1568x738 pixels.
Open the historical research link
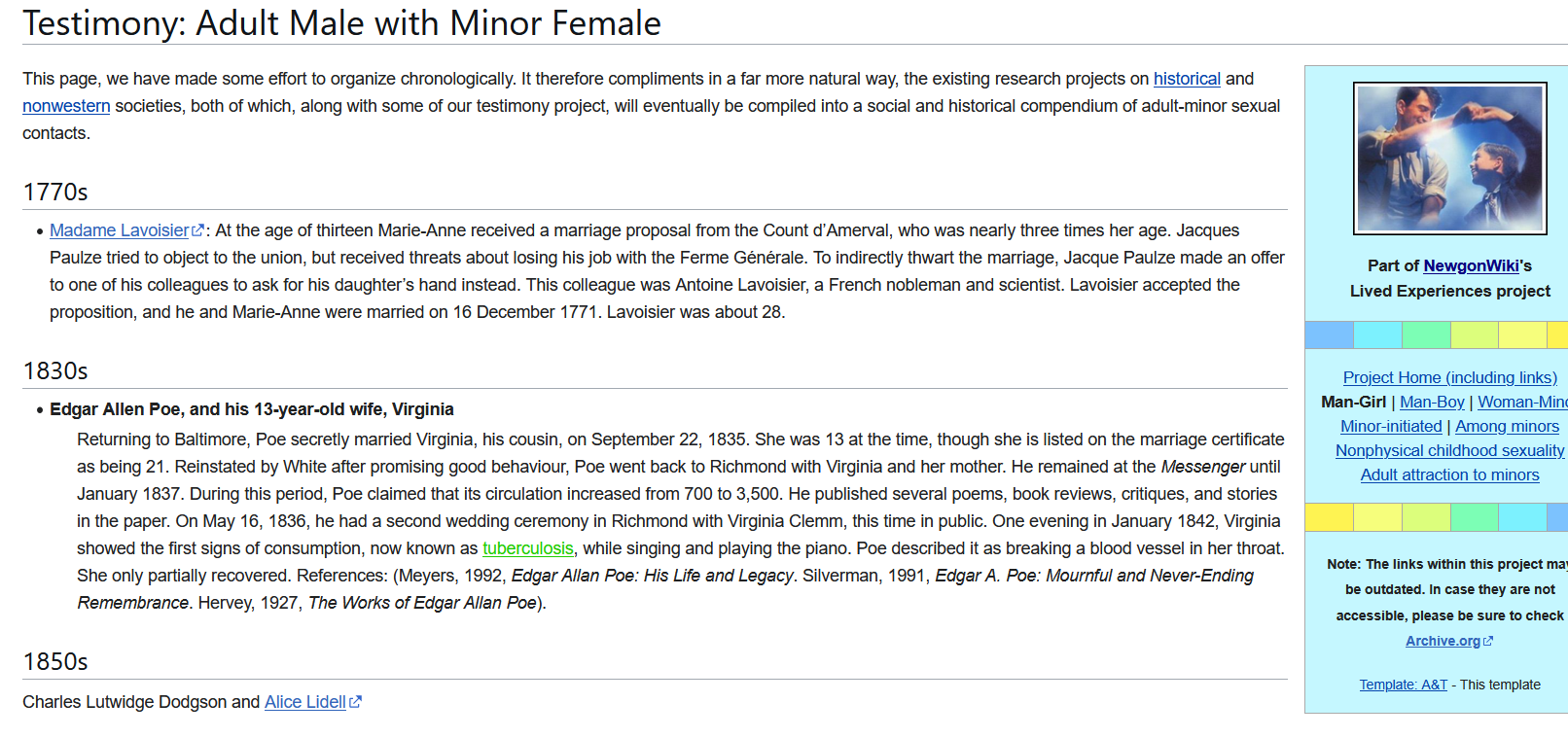coord(1187,79)
